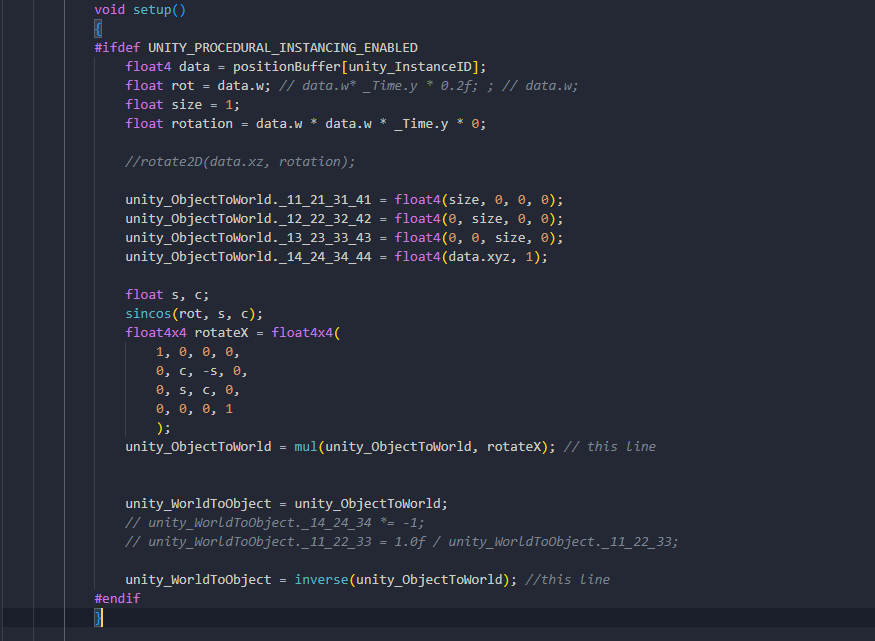The height and width of the screenshot is (641, 875).
Task: Click 'unity_ObjectToWorld._13_23_33_43' assignment
Action: [344, 237]
